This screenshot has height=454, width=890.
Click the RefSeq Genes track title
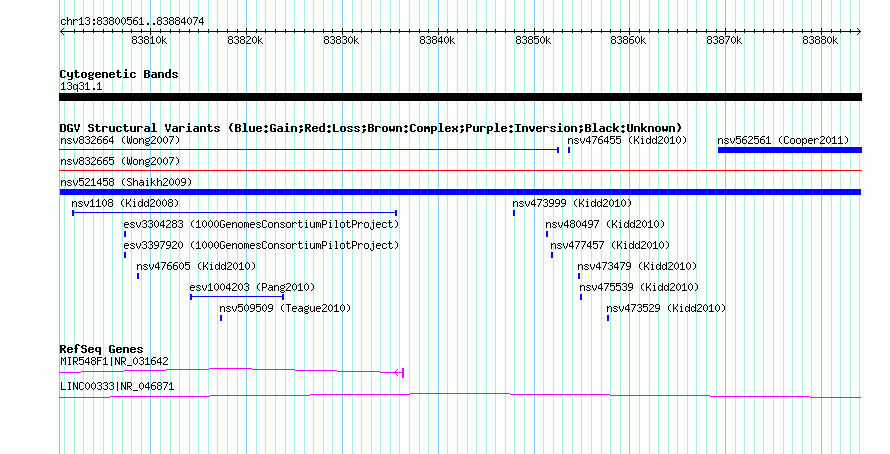(x=101, y=349)
